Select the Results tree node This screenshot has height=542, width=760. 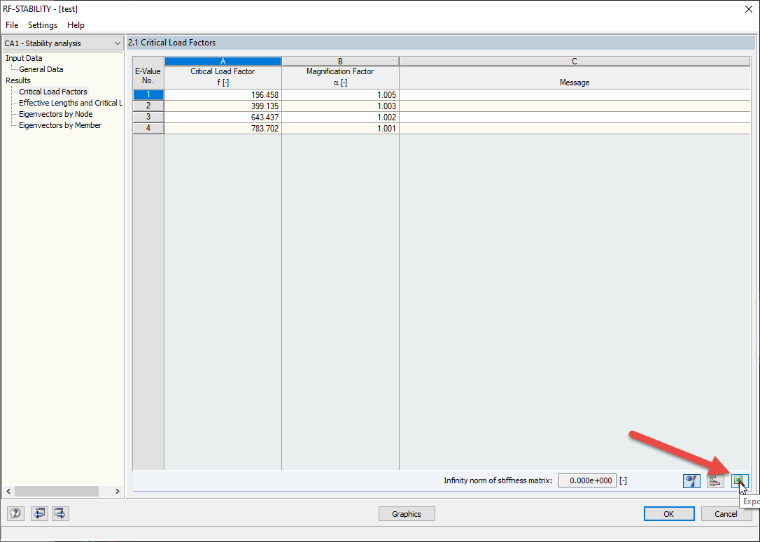pyautogui.click(x=18, y=80)
